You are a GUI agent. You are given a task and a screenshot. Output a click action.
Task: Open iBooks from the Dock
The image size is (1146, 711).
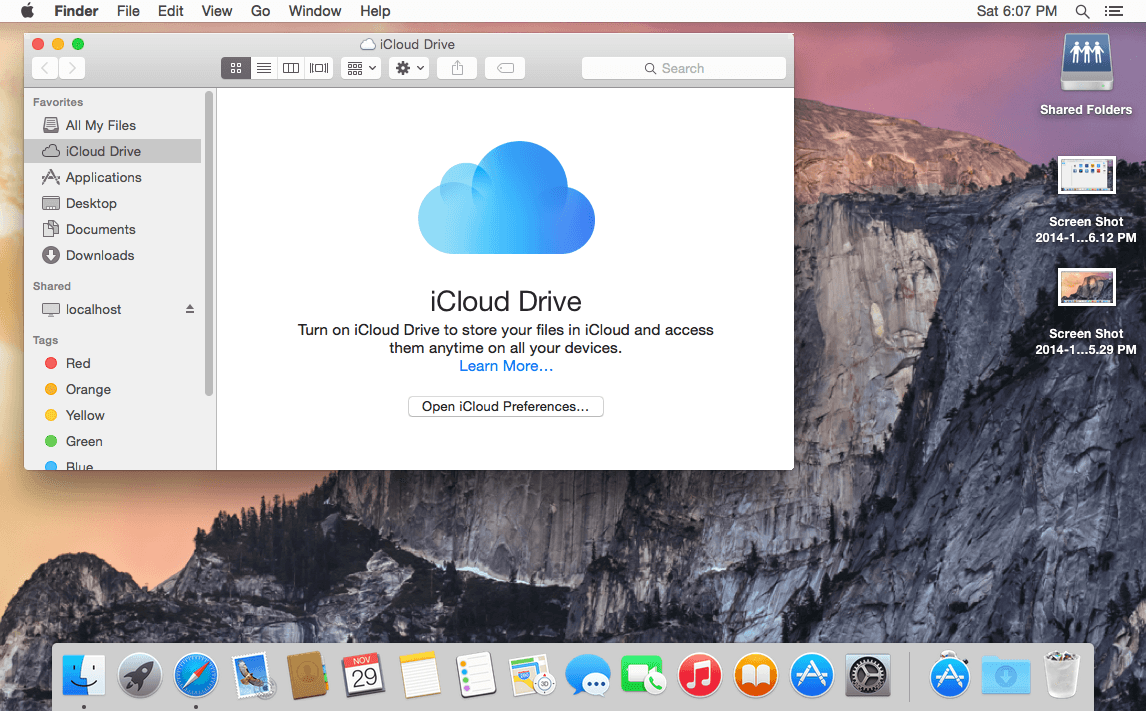pyautogui.click(x=756, y=674)
